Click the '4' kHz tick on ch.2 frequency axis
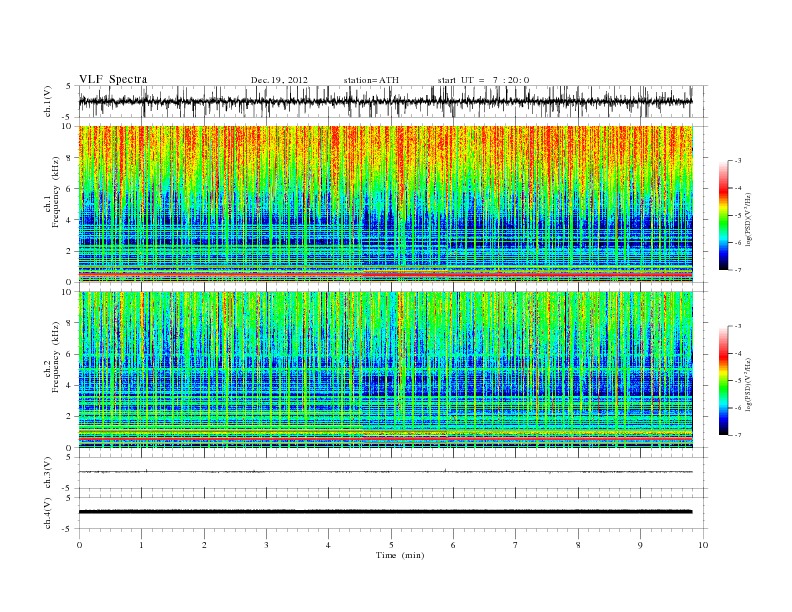Image resolution: width=792 pixels, height=612 pixels. click(x=70, y=385)
